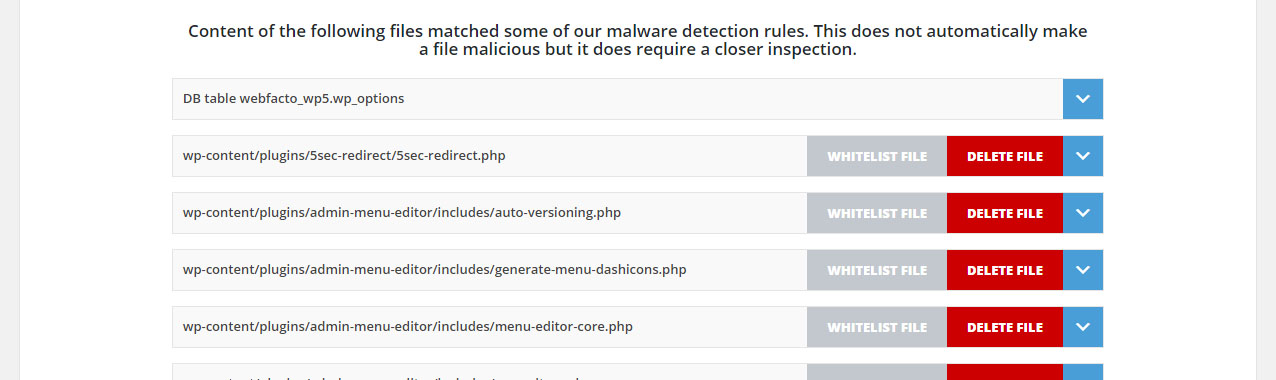1276x380 pixels.
Task: Whitelist the auto-versioning.php file
Action: (877, 213)
